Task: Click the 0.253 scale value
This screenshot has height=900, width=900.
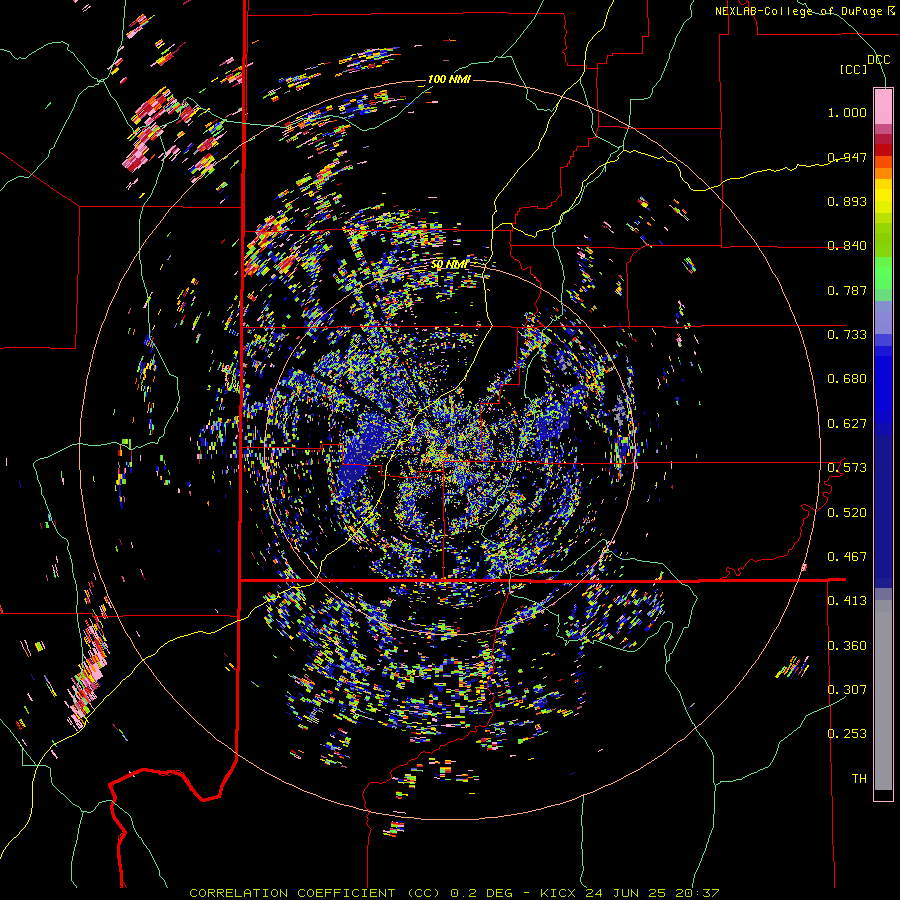Action: pyautogui.click(x=847, y=734)
